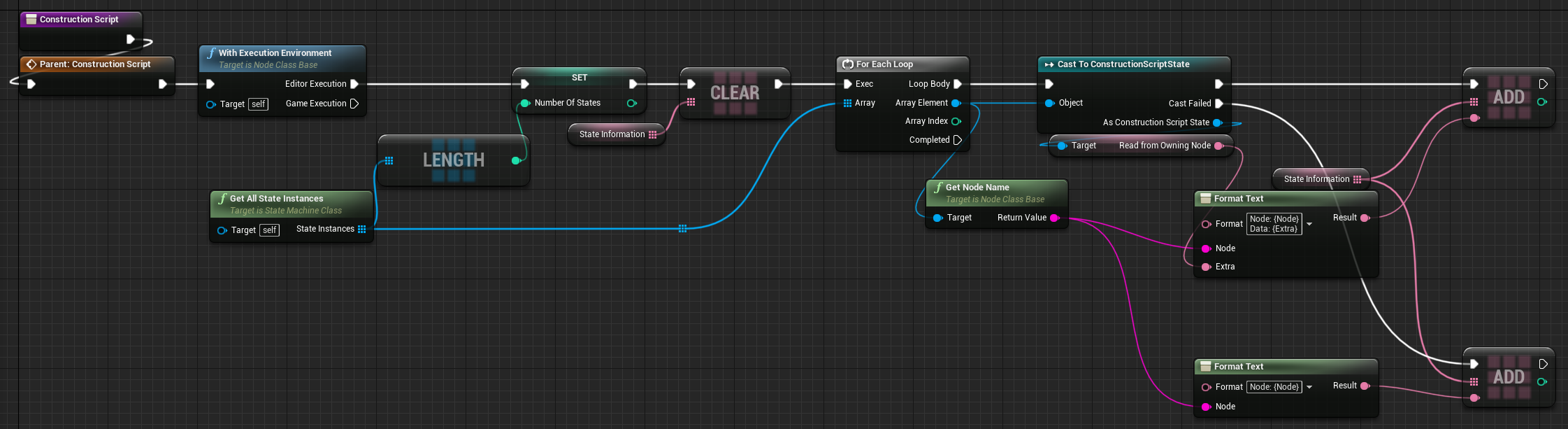
Task: Open the Format dropdown on lower Format Text
Action: click(x=1309, y=387)
